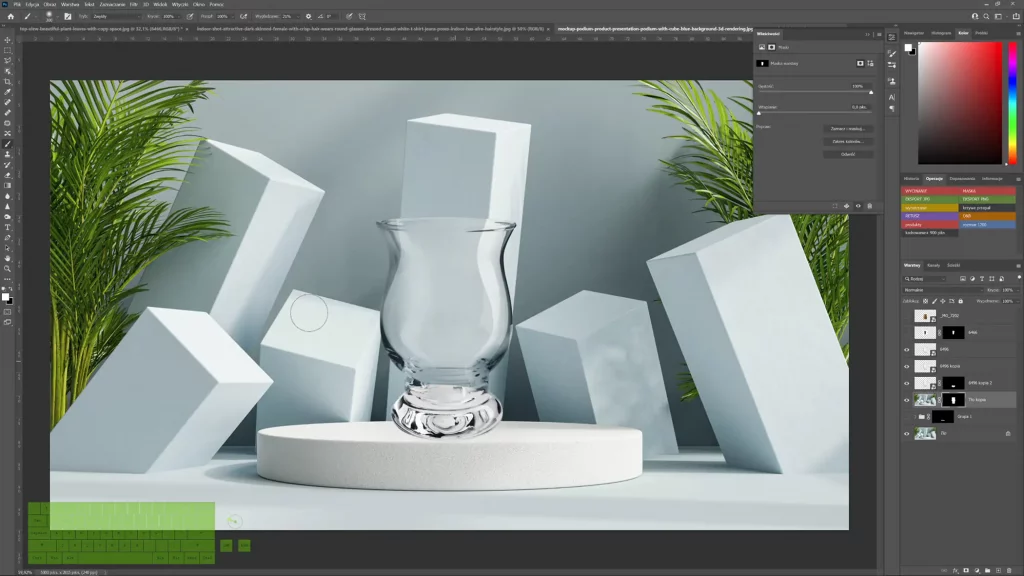Open the Filtr menu
Screen dimensions: 1024x576
133,5
